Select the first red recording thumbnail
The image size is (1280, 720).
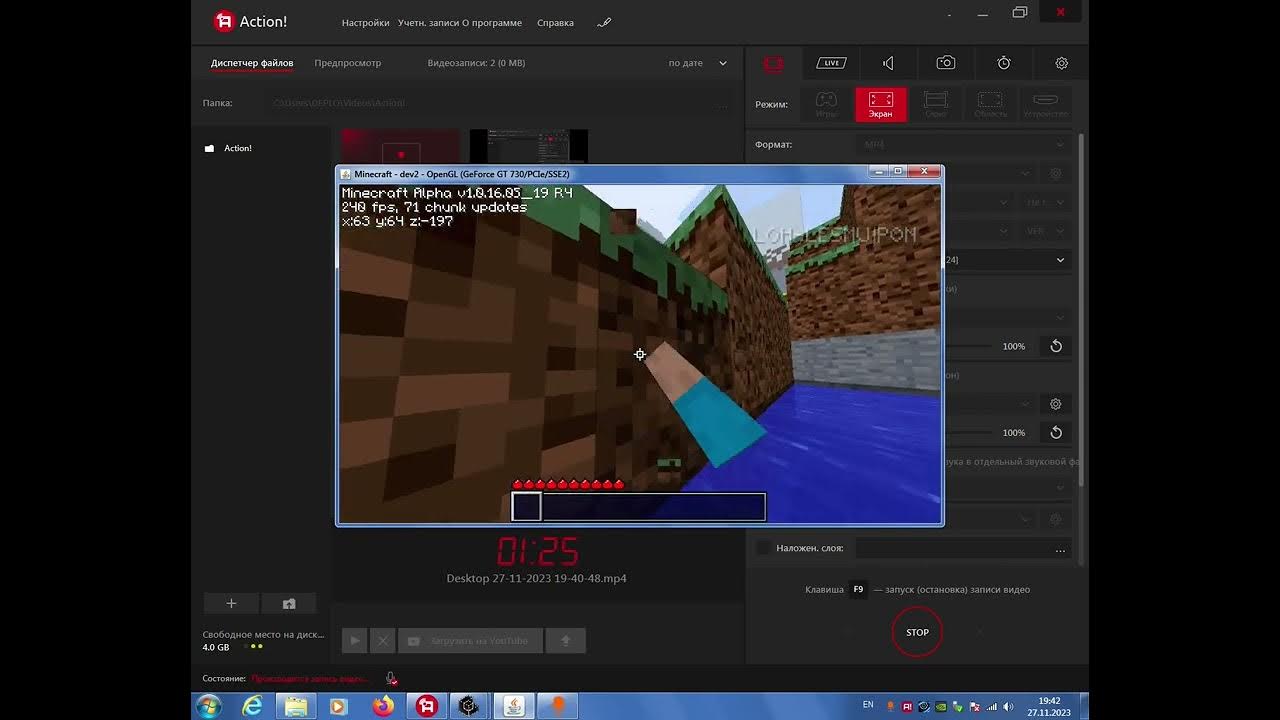(x=400, y=148)
